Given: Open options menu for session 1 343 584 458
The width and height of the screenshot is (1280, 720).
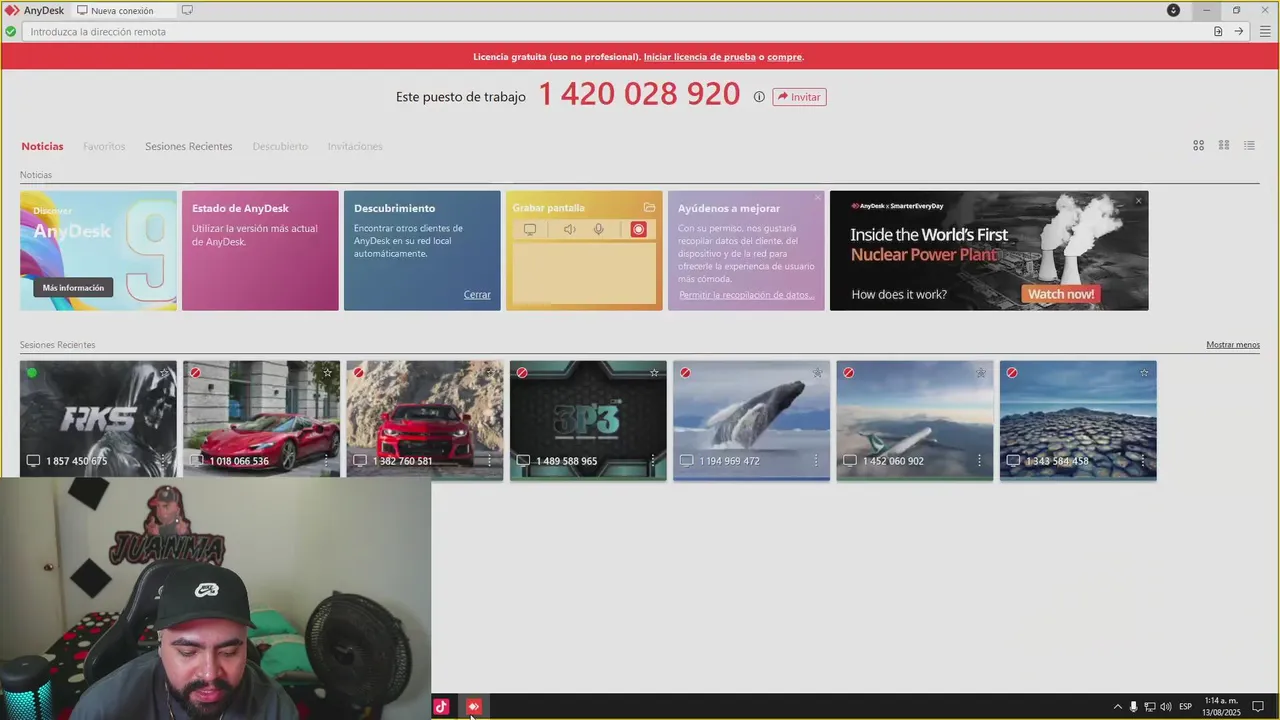Looking at the screenshot, I should pos(1142,461).
